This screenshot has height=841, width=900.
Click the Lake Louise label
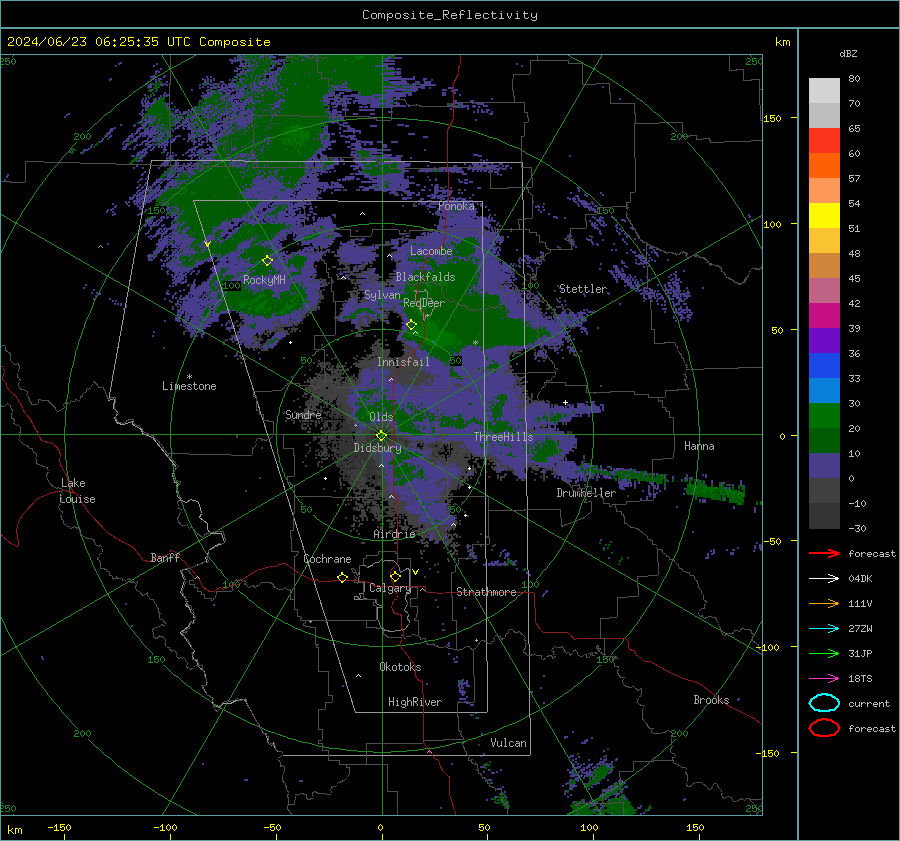click(x=77, y=491)
